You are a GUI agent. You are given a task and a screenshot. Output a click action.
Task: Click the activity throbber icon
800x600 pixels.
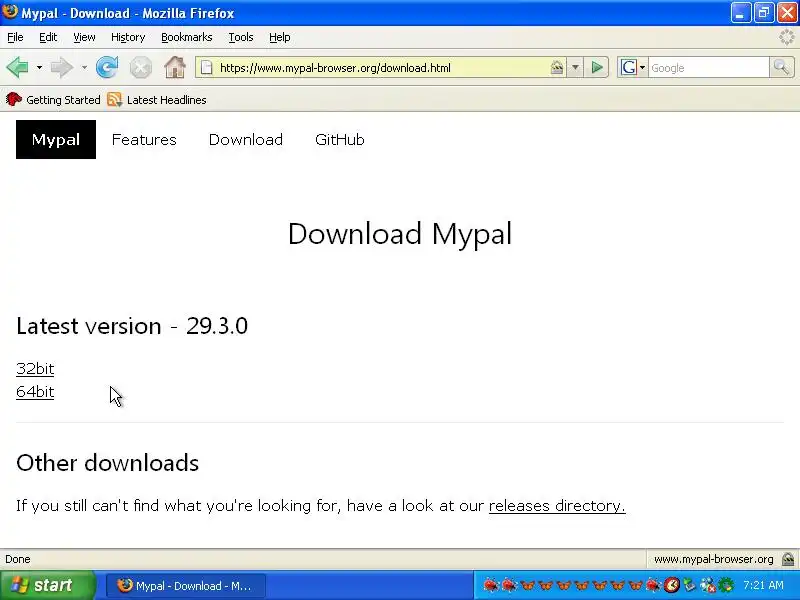pos(787,37)
